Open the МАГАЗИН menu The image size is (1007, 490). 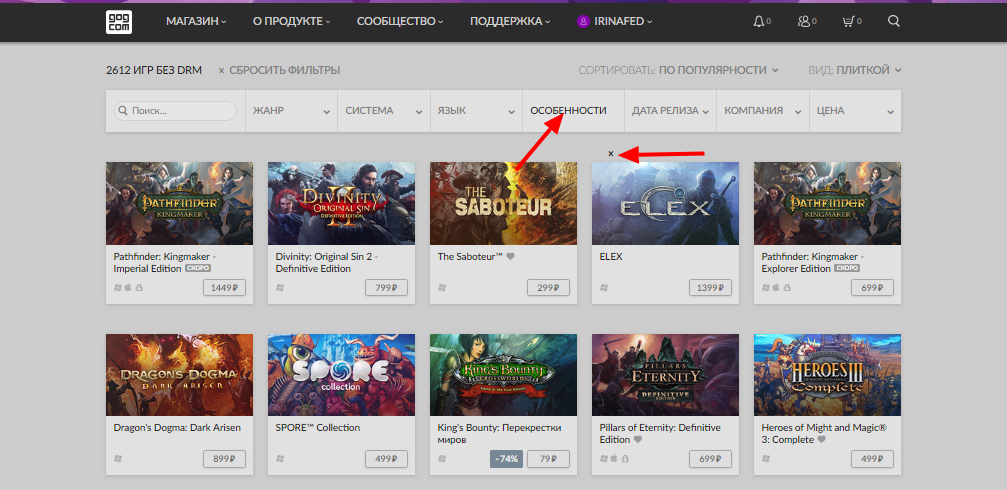196,21
